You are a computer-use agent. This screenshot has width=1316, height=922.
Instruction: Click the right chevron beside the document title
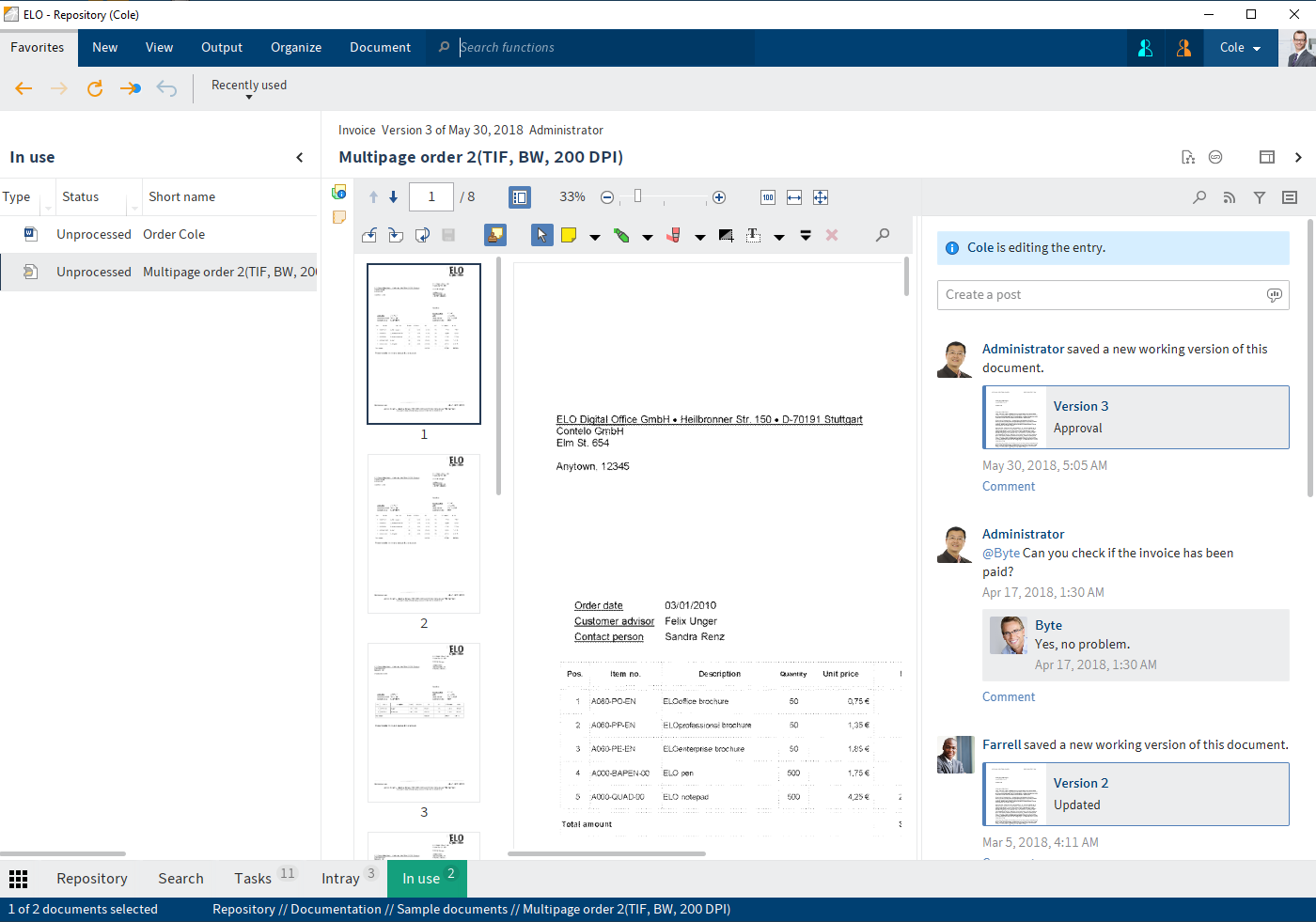[x=1298, y=157]
